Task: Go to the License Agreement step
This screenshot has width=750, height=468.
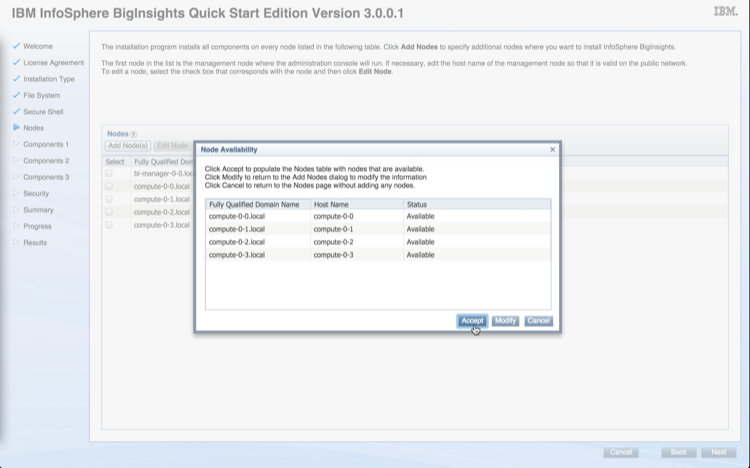Action: [54, 63]
